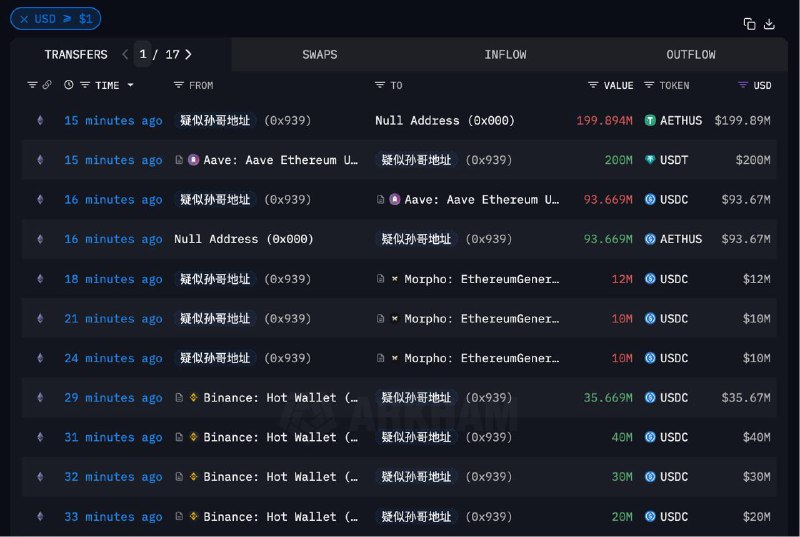The width and height of the screenshot is (800, 537).
Task: Open the TRANSFERS tab
Action: coord(76,55)
